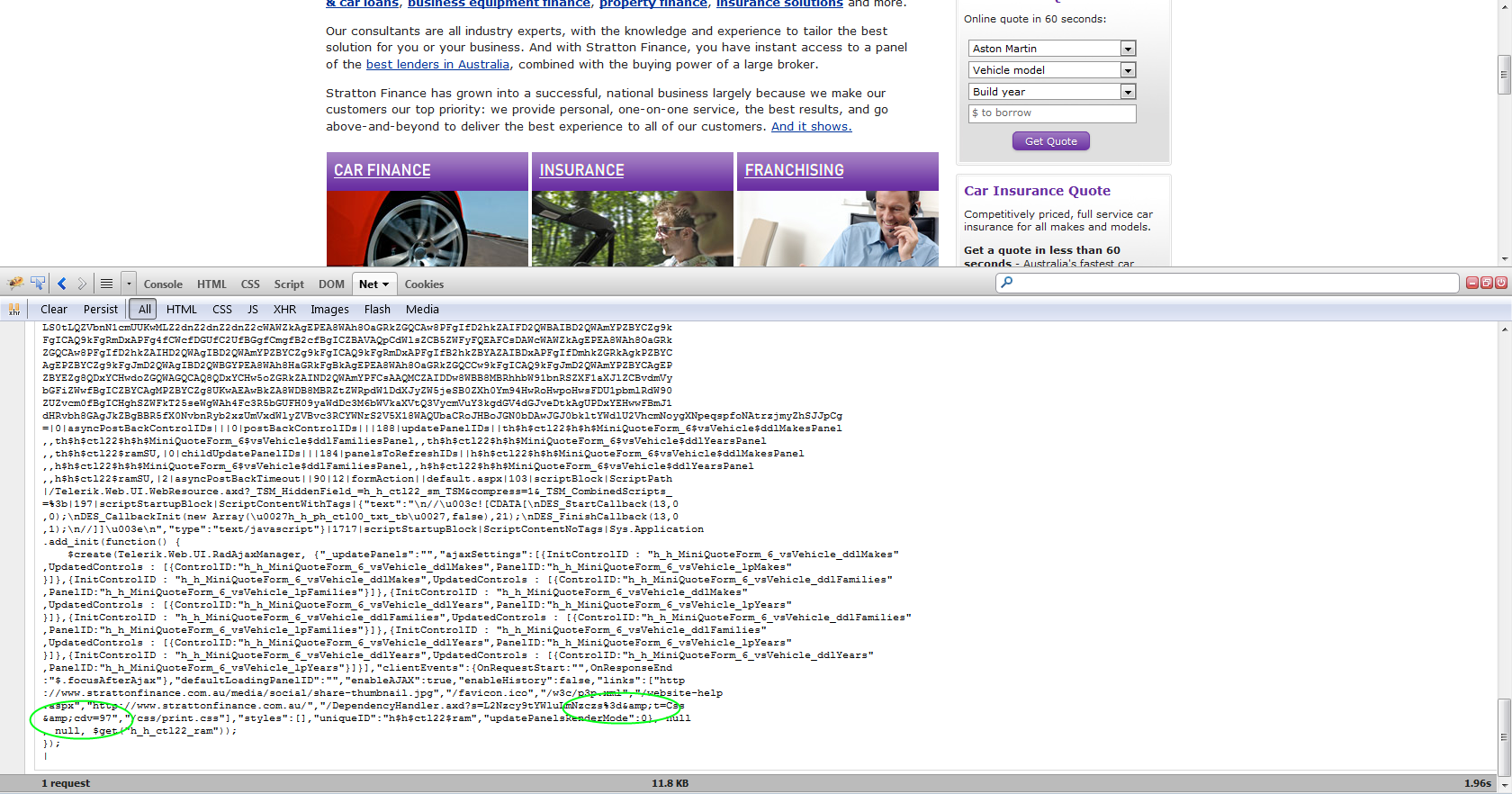
Task: Click the page scrollbar down arrow
Action: (1504, 259)
